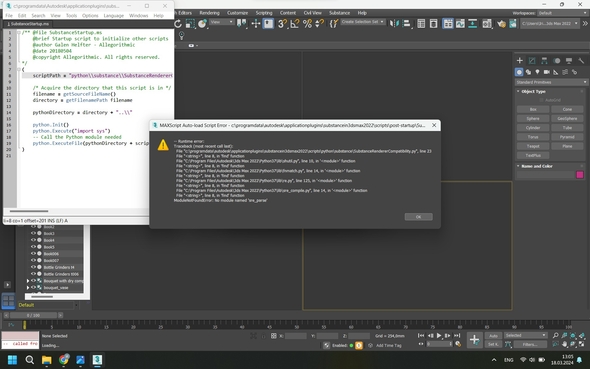Click the Mirror tool icon
The height and width of the screenshot is (369, 590).
click(394, 24)
